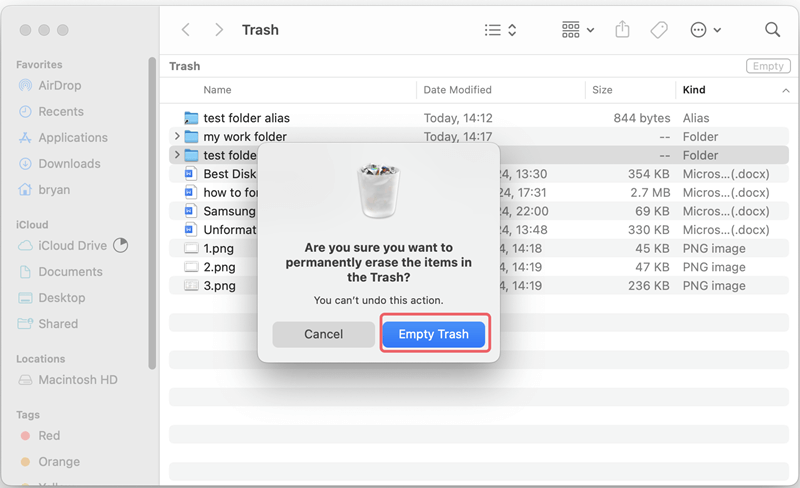Expand the "my work folder" row

pyautogui.click(x=177, y=136)
